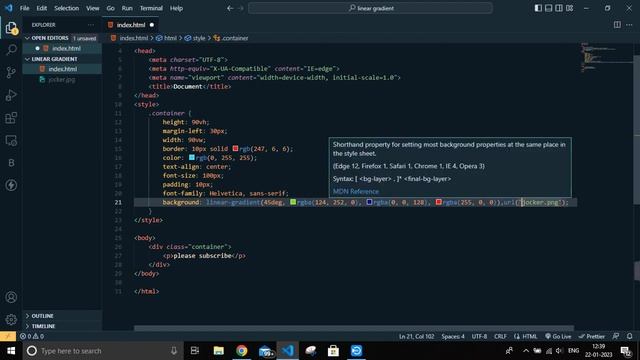640x360 pixels.
Task: Click the feedback icon in status bar
Action: pyautogui.click(x=616, y=336)
